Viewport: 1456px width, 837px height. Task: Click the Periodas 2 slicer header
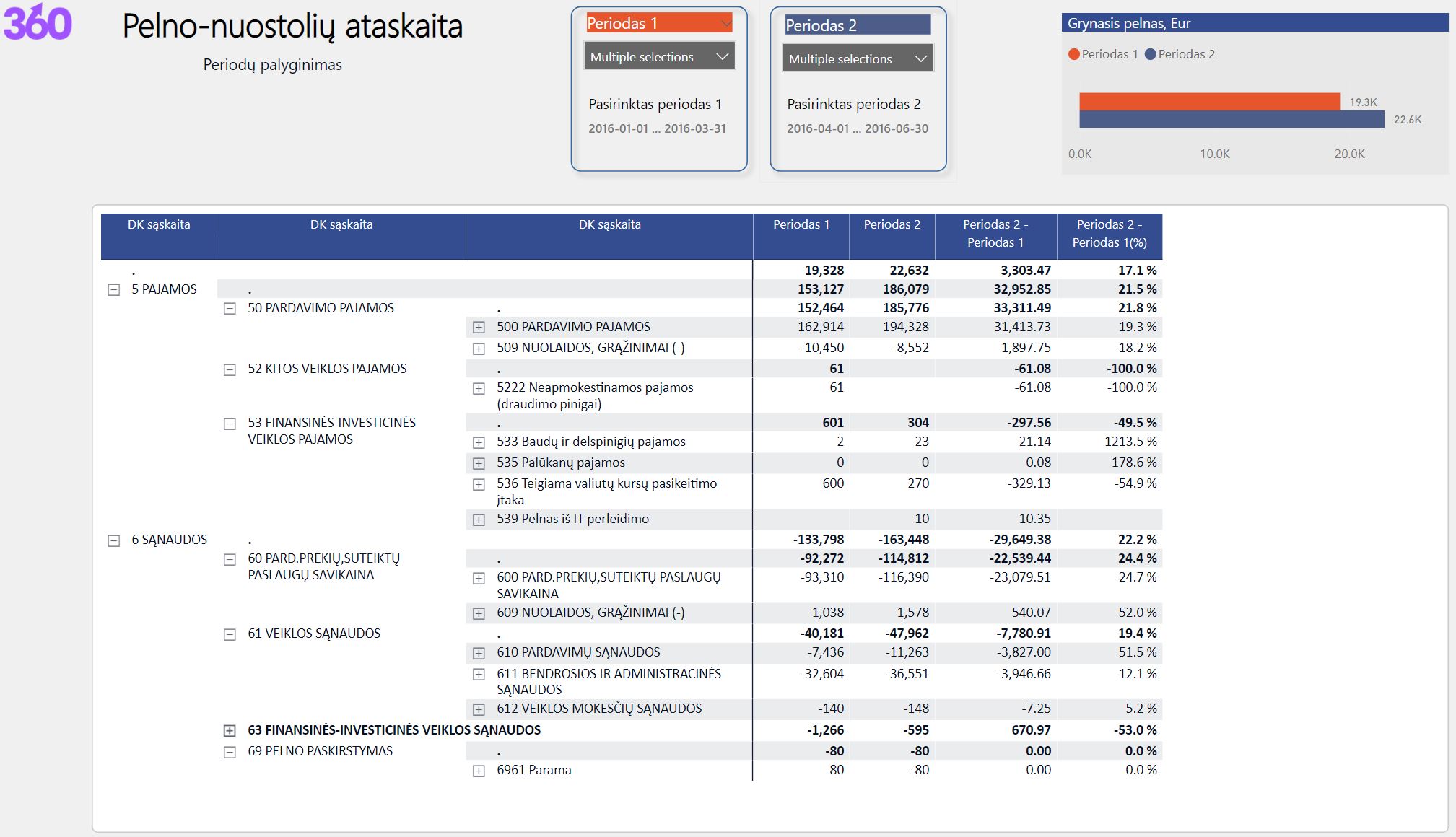(x=858, y=25)
